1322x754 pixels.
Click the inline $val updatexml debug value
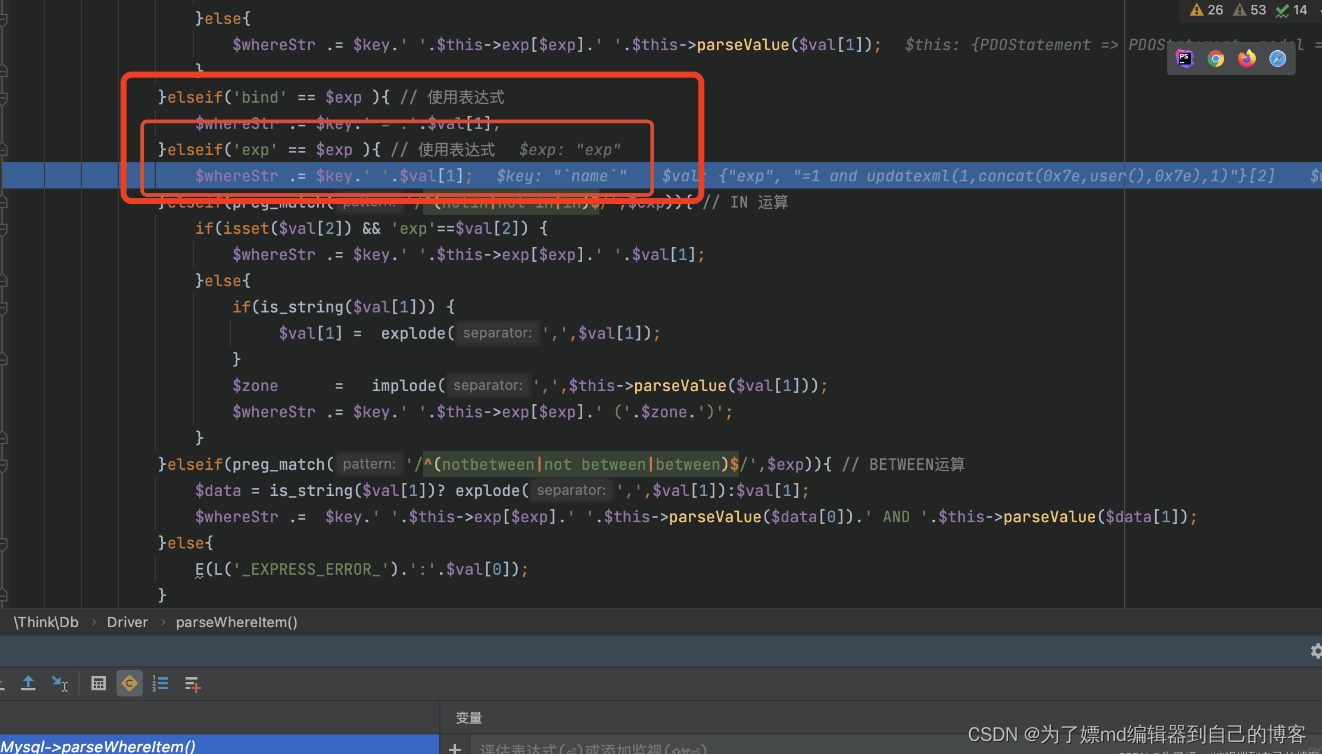pyautogui.click(x=968, y=176)
